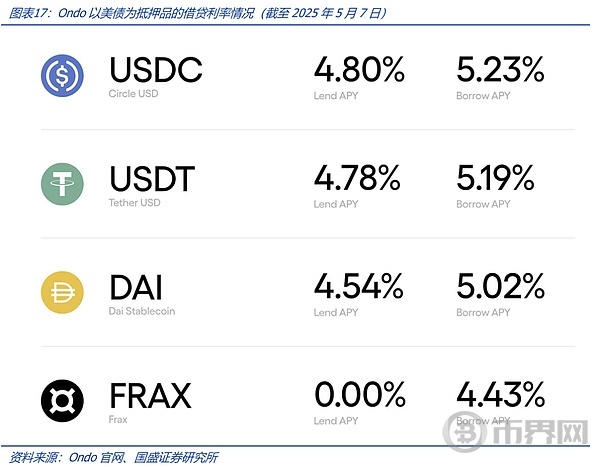The image size is (600, 467).
Task: Click USDC 4.80% Lend APY value
Action: click(359, 69)
